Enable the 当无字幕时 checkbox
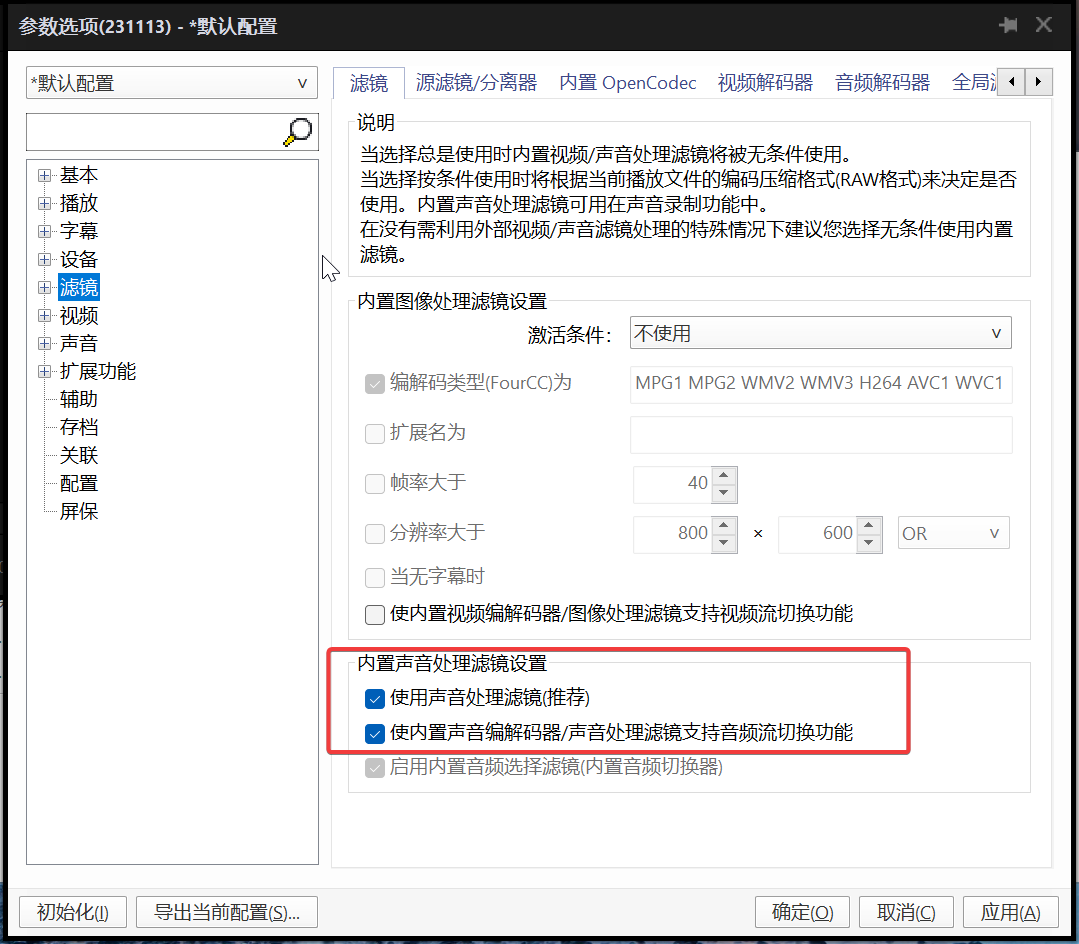 click(374, 577)
